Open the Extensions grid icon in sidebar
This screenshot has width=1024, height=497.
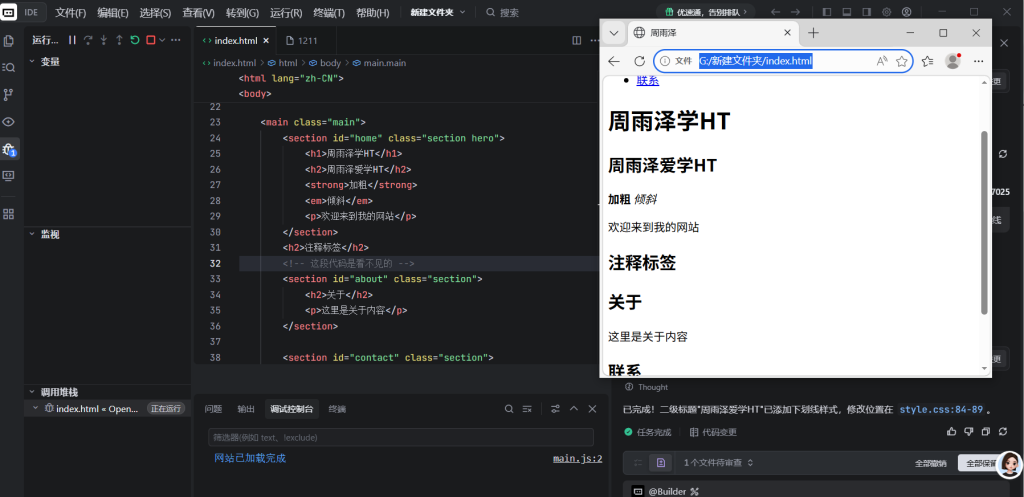[8, 214]
